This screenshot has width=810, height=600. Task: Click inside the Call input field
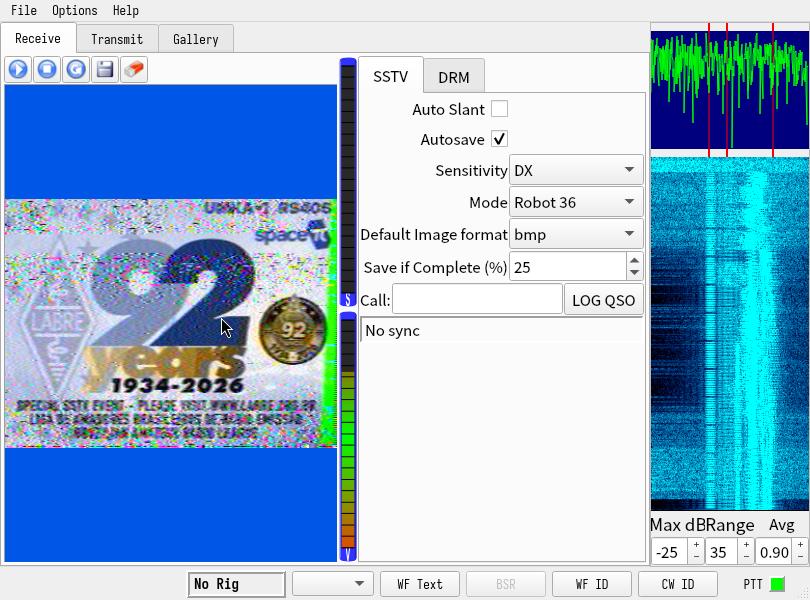[480, 298]
